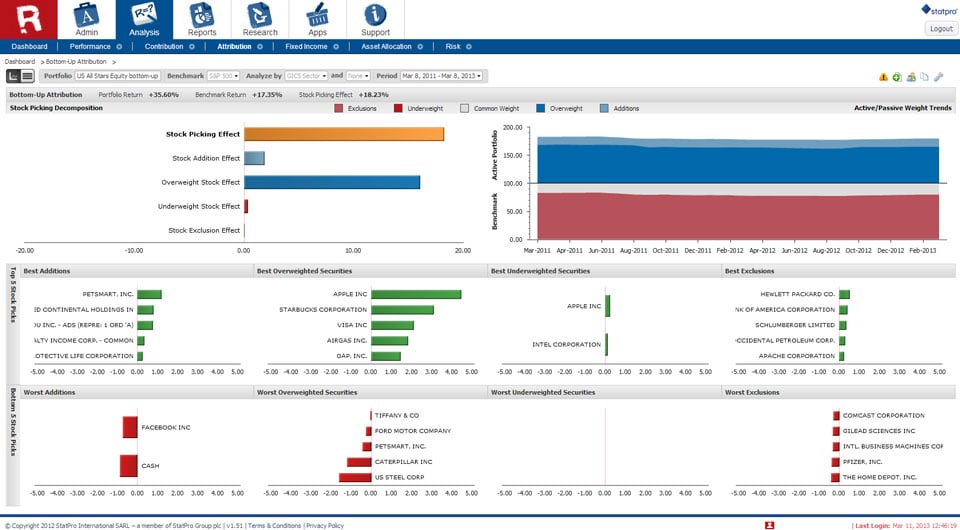The width and height of the screenshot is (960, 530).
Task: Expand the Analyze by GICS Sector dropdown
Action: [x=306, y=76]
